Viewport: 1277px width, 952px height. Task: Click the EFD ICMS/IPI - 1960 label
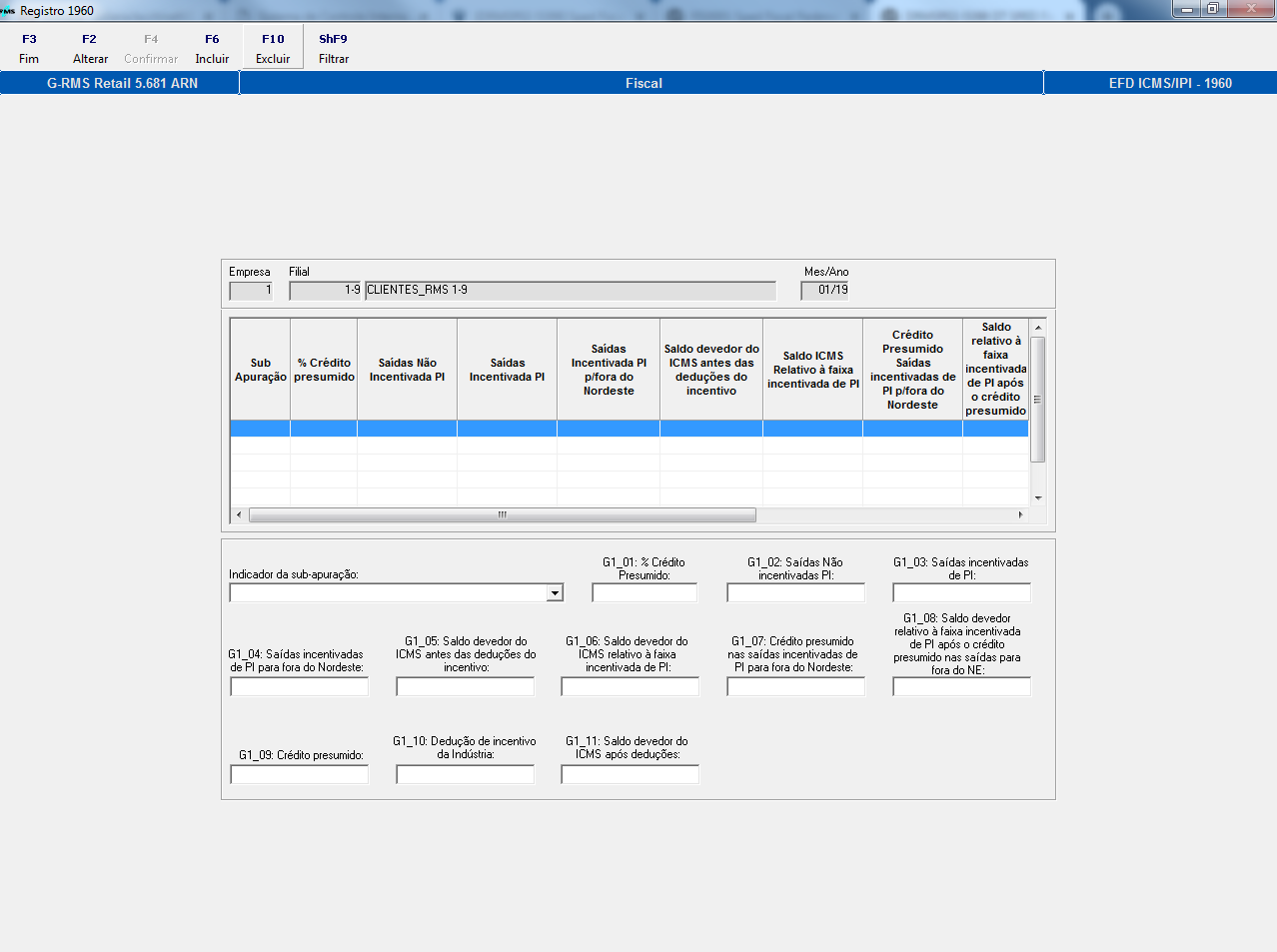[1170, 83]
